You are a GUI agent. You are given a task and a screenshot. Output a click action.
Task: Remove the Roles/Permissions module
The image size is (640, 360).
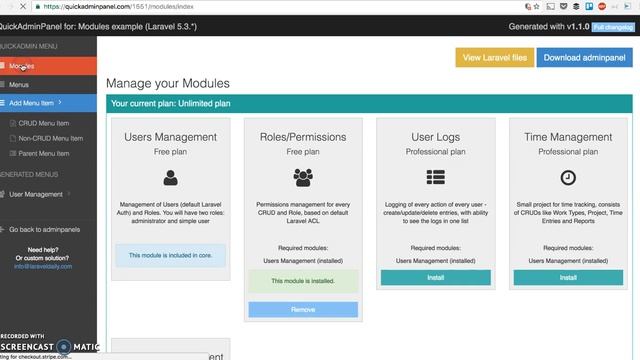(x=303, y=309)
